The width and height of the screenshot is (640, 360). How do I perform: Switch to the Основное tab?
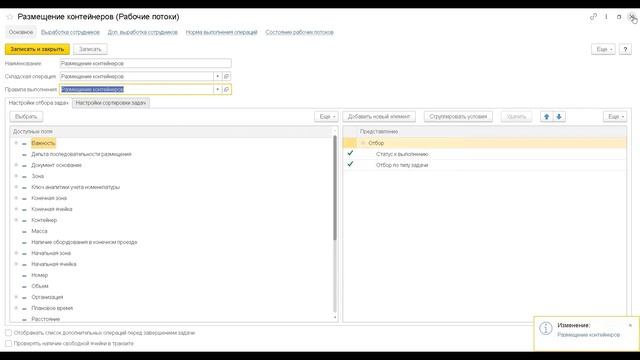(x=21, y=32)
